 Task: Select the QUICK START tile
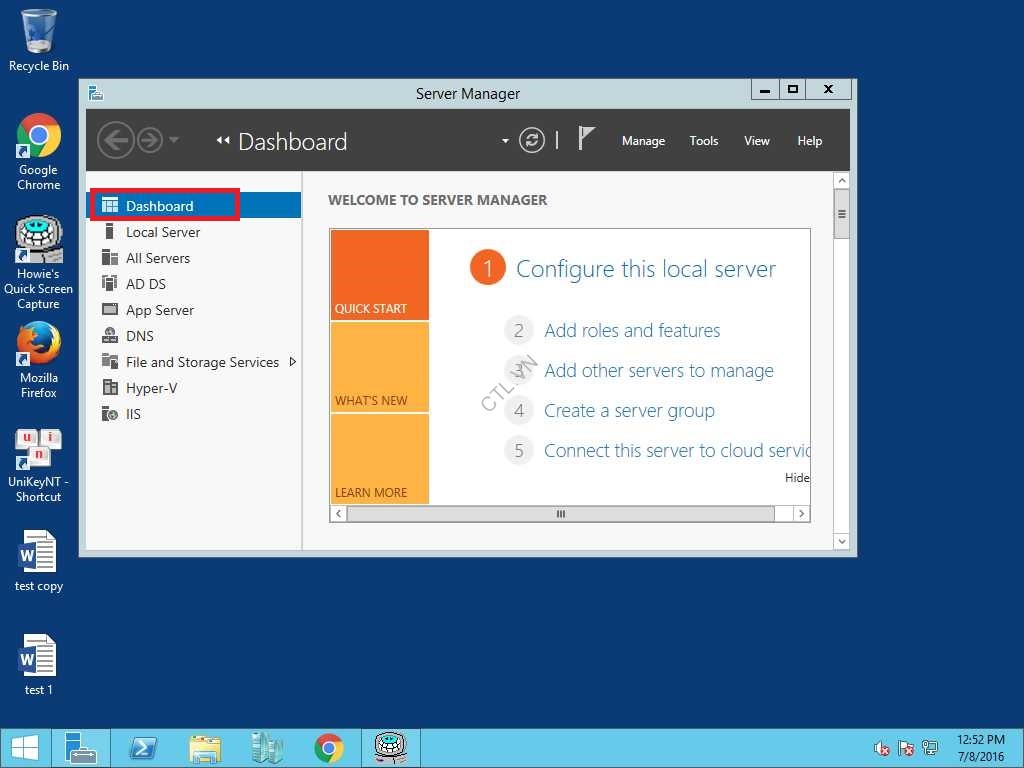(380, 275)
